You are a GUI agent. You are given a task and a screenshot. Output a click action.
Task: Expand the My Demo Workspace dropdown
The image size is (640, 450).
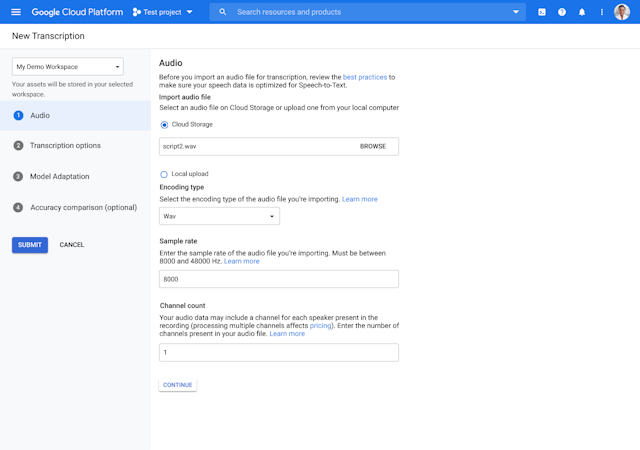click(67, 67)
